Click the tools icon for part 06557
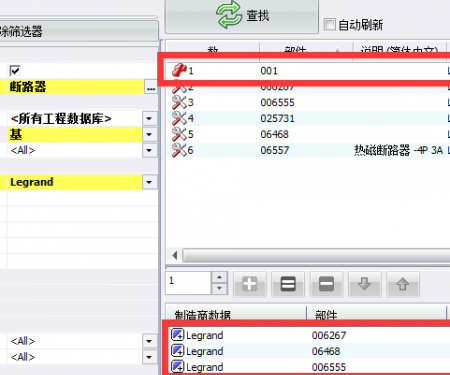 click(x=179, y=150)
